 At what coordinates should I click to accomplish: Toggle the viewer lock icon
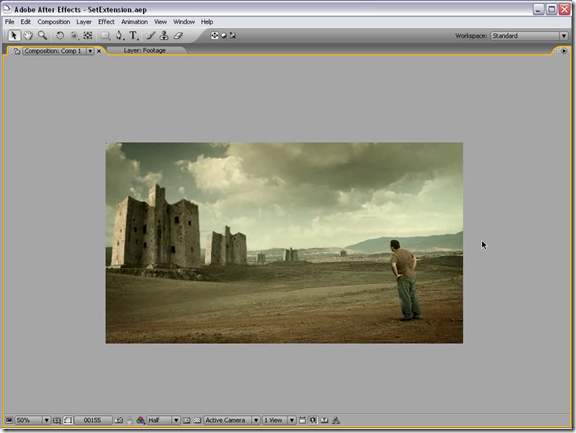(17, 51)
